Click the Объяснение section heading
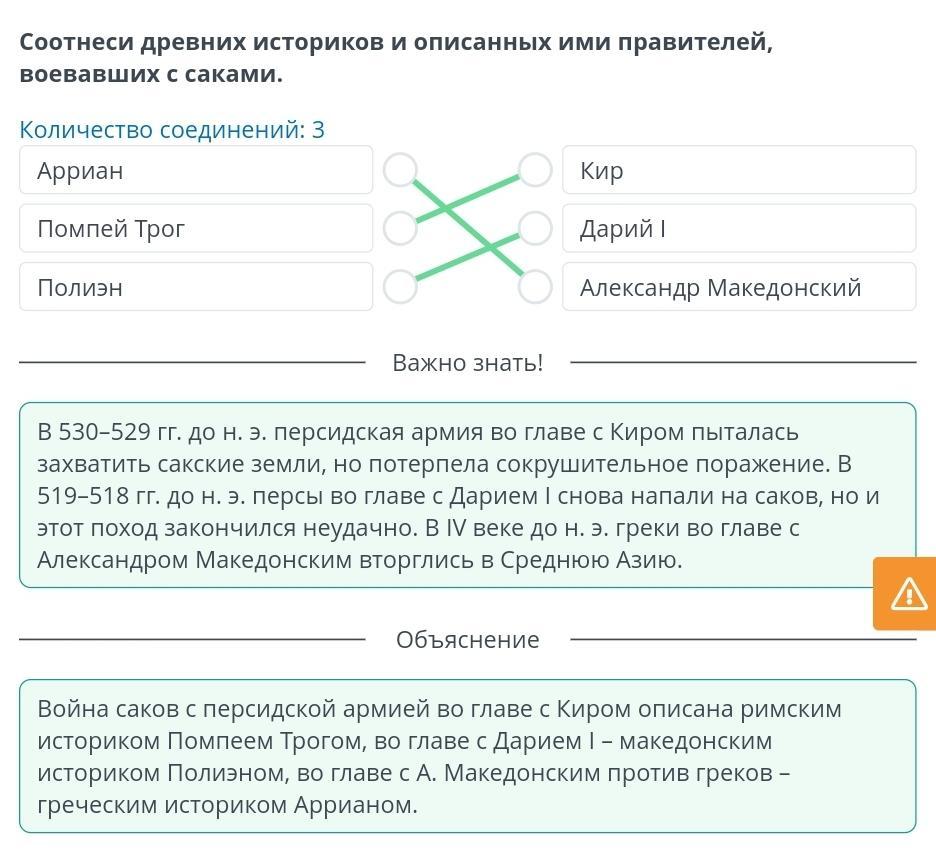The width and height of the screenshot is (936, 864). (x=467, y=640)
